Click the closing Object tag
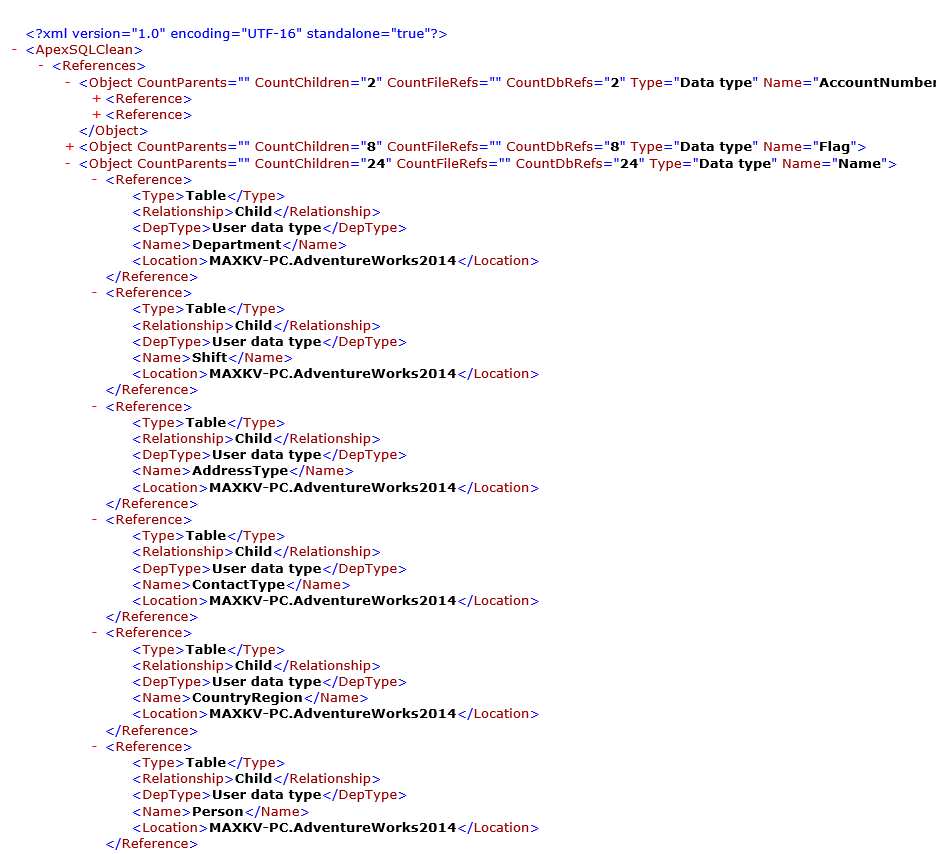936x854 pixels. point(113,131)
